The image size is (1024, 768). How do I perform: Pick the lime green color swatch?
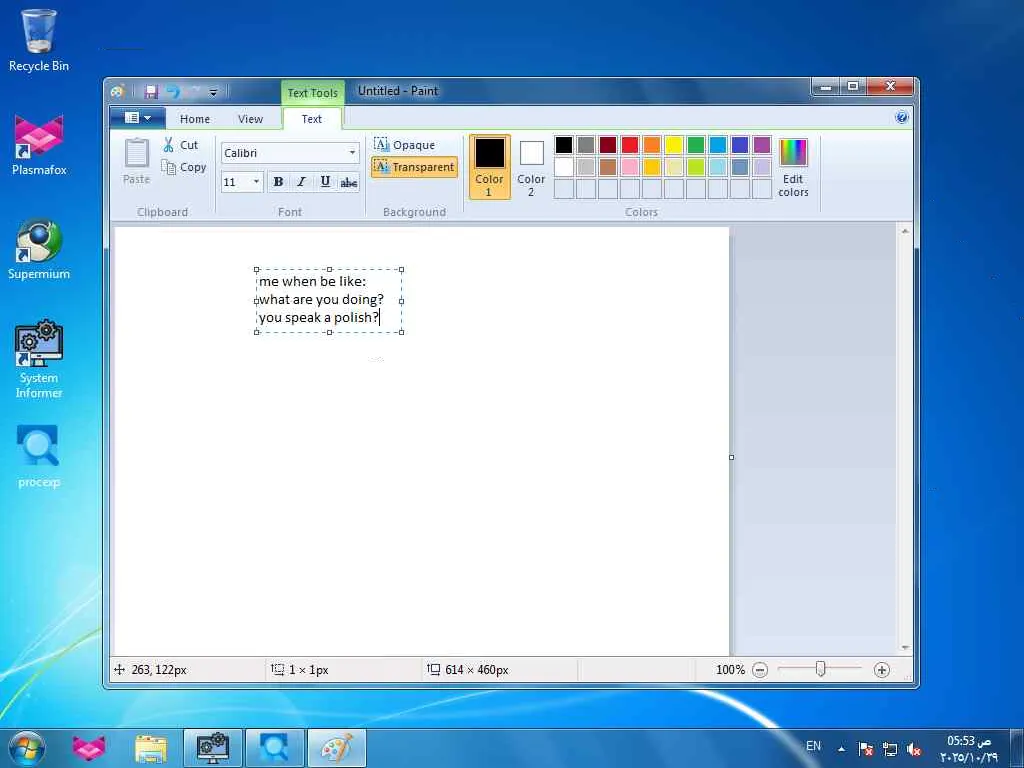point(696,167)
